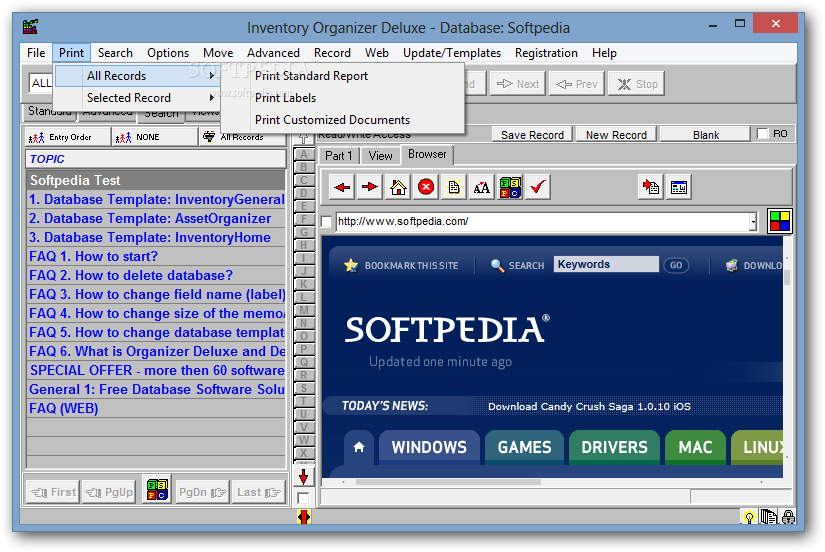Click the red down arrow below alphabet index

click(x=303, y=477)
